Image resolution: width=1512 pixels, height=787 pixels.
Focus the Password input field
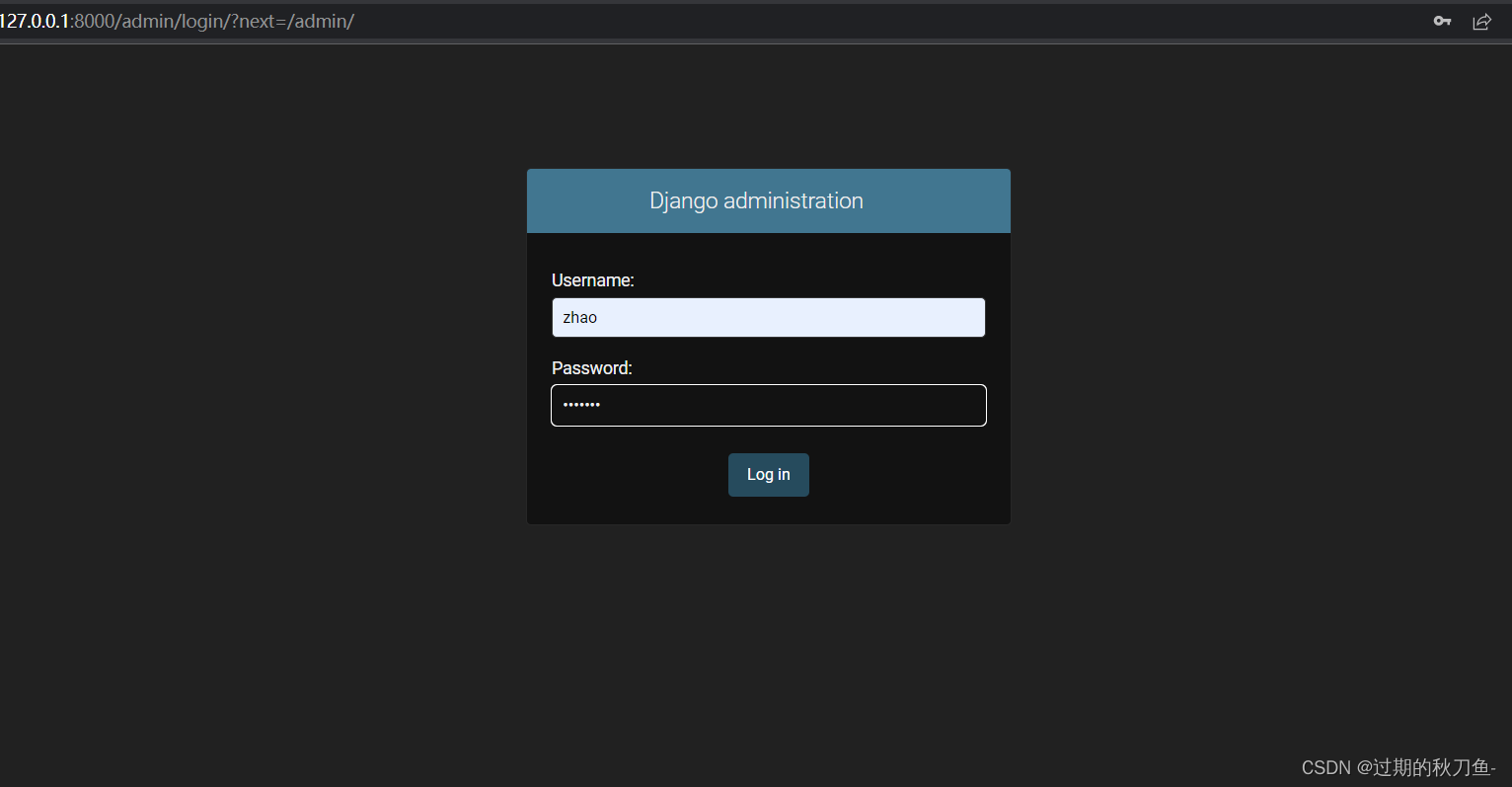click(768, 405)
